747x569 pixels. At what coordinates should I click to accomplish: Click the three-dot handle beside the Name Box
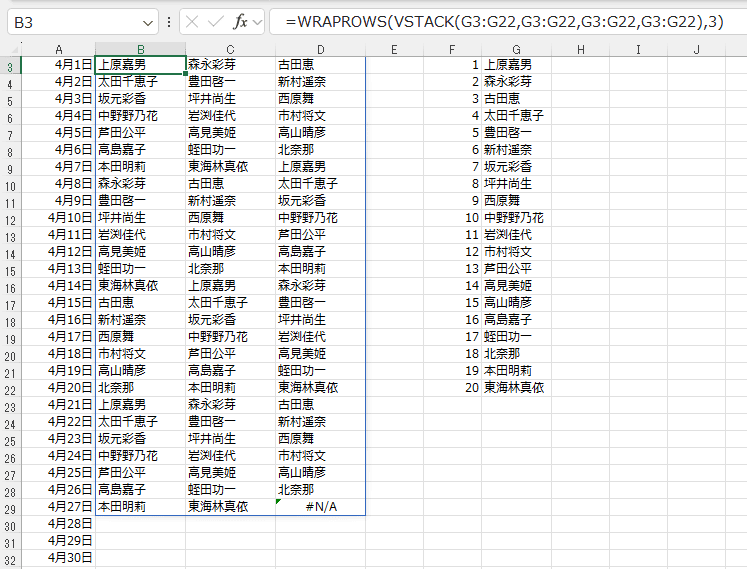[x=168, y=21]
